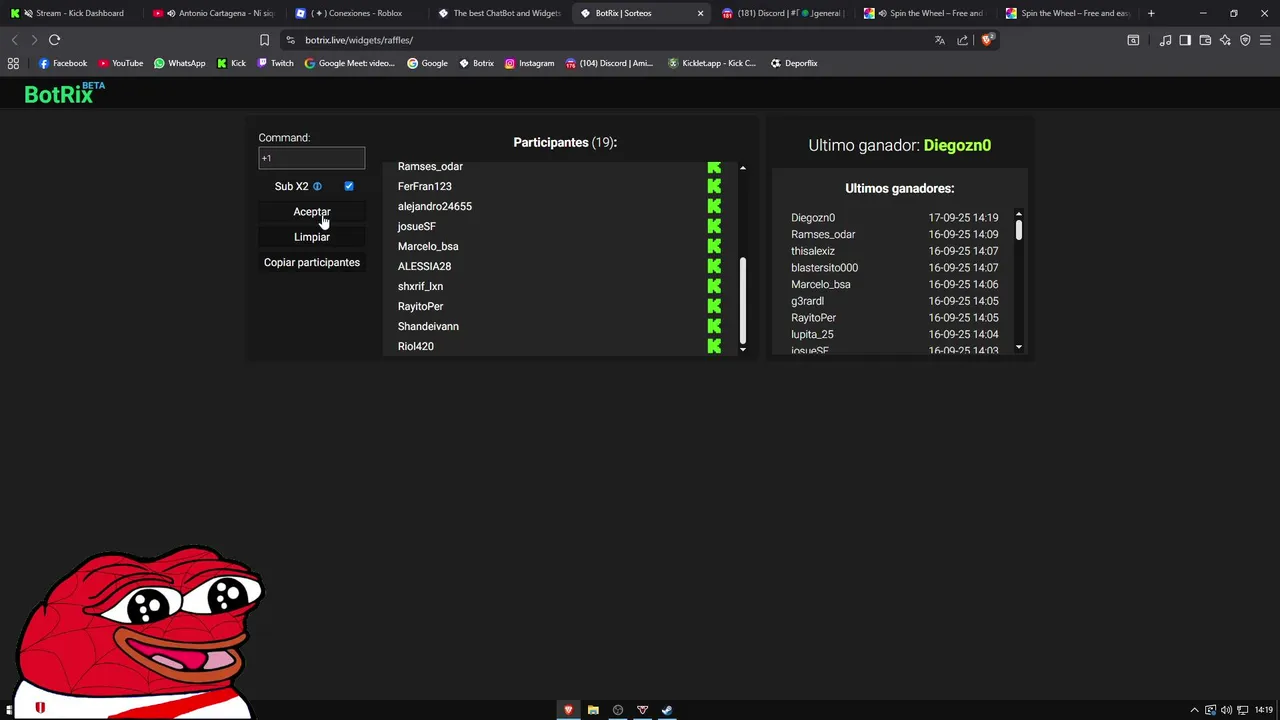The image size is (1280, 720).
Task: Open the browser main menu icon
Action: tap(1266, 40)
